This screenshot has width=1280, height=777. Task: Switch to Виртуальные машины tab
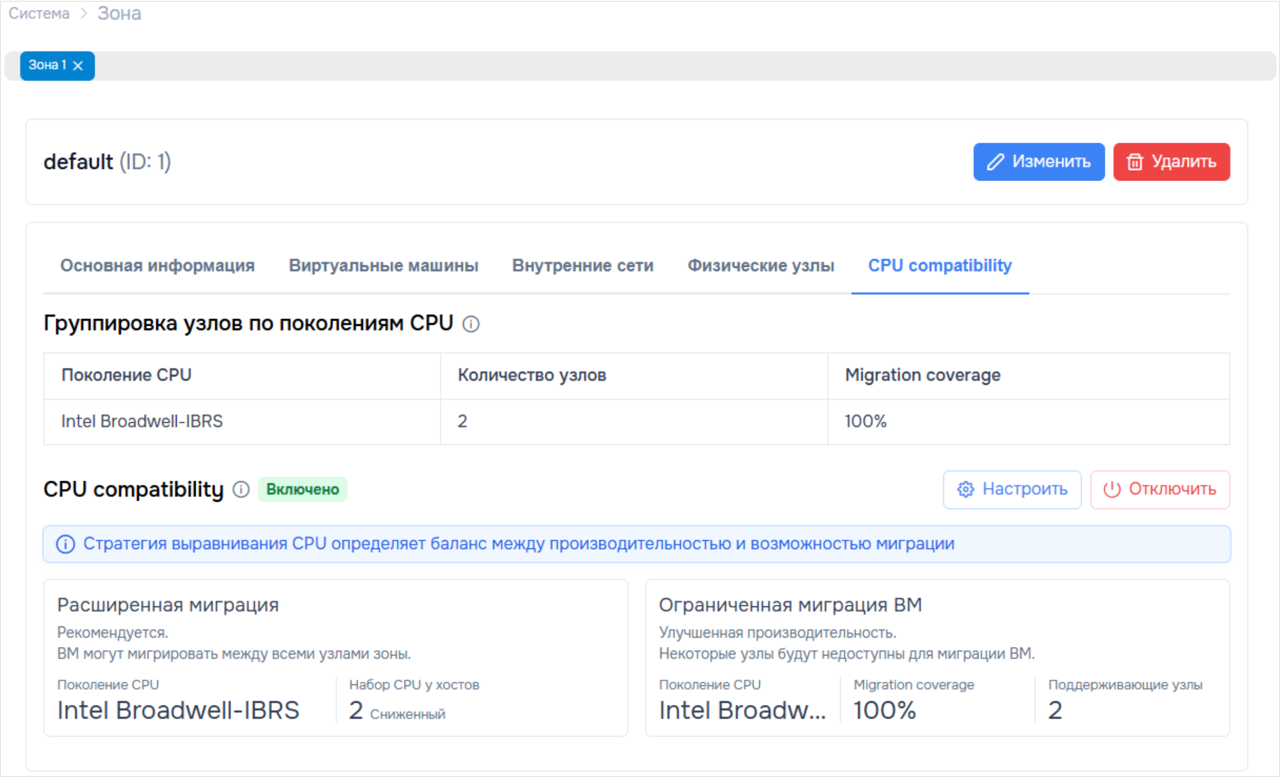tap(384, 266)
